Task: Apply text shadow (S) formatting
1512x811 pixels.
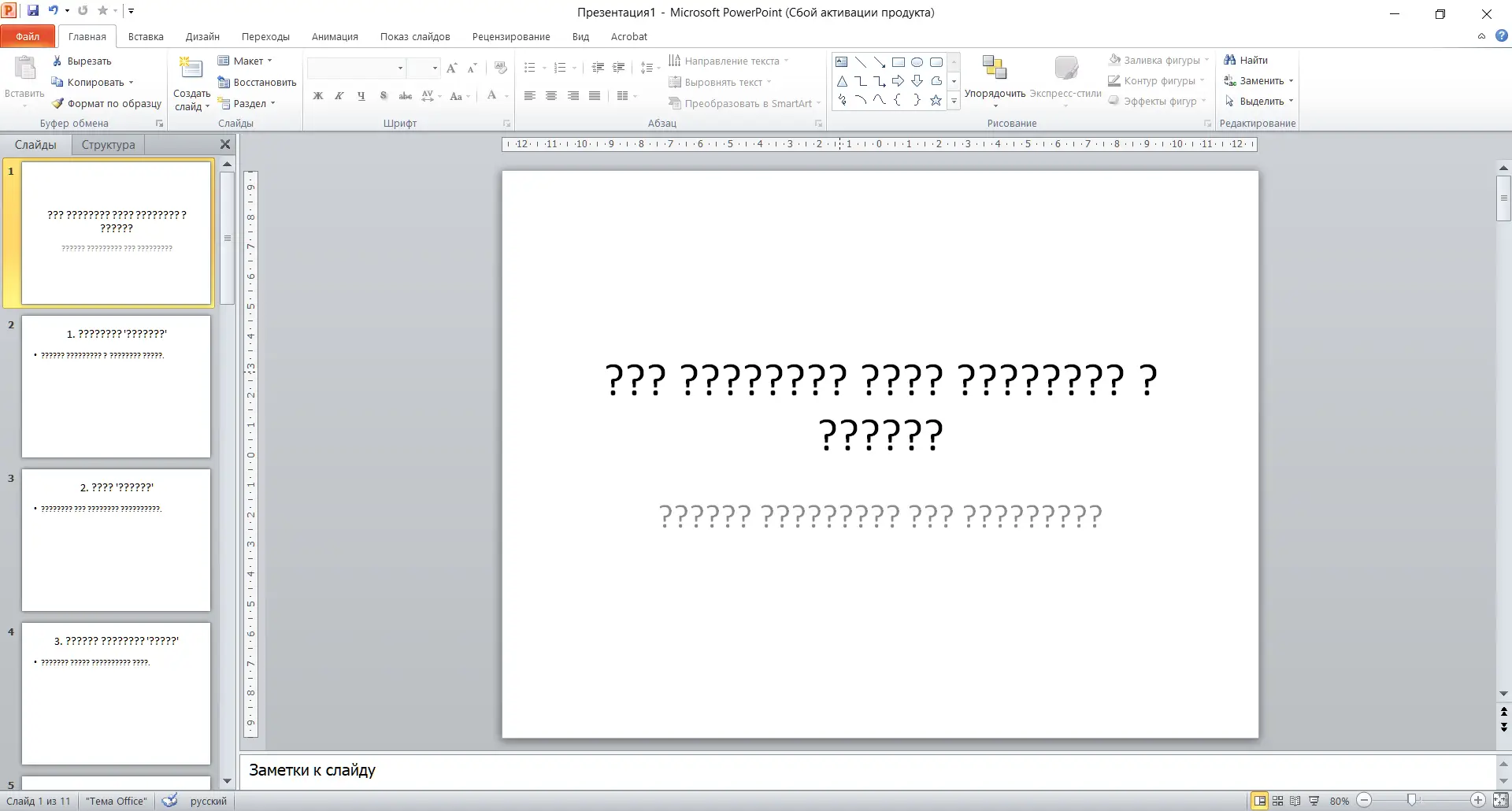Action: point(384,96)
